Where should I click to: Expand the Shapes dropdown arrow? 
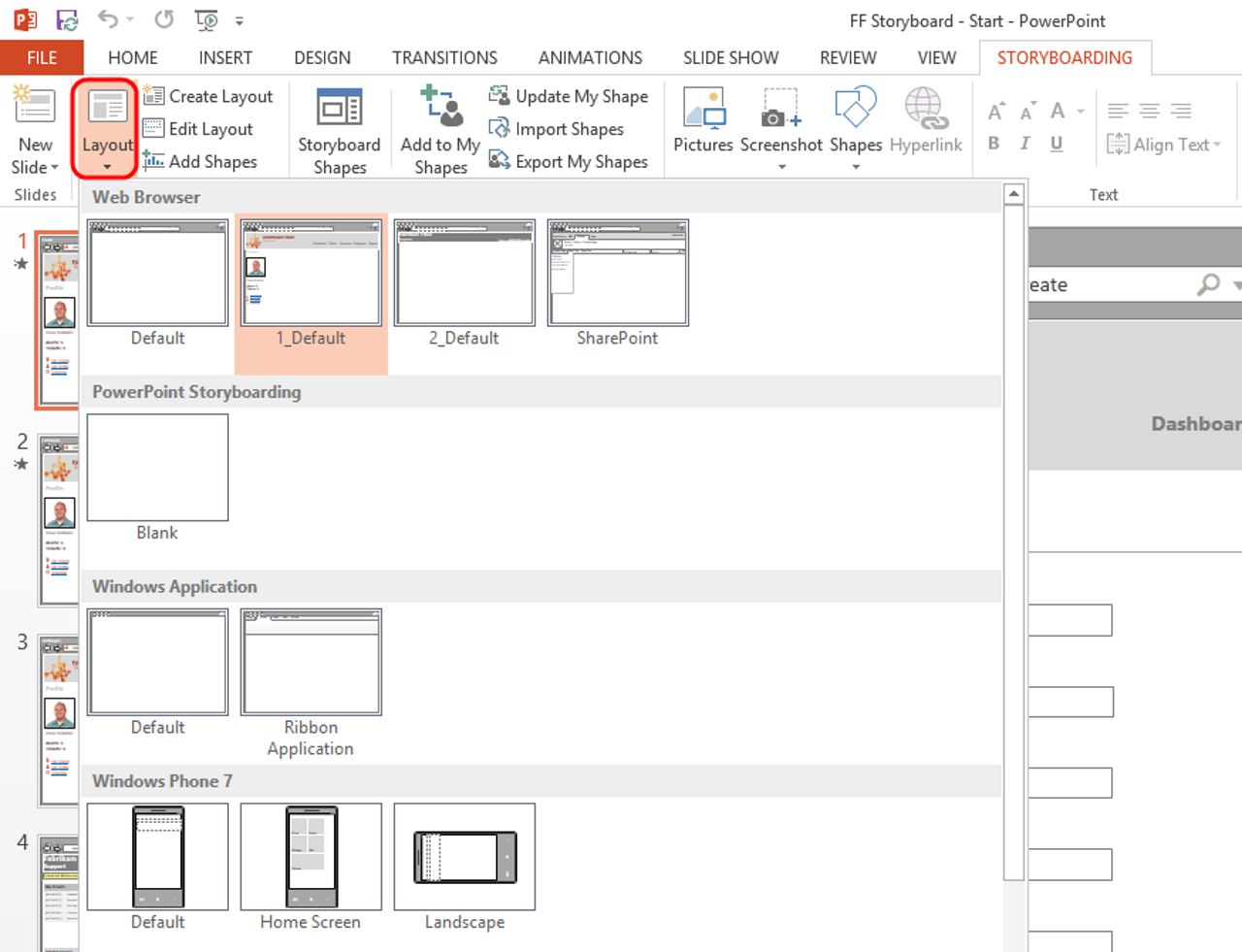856,167
